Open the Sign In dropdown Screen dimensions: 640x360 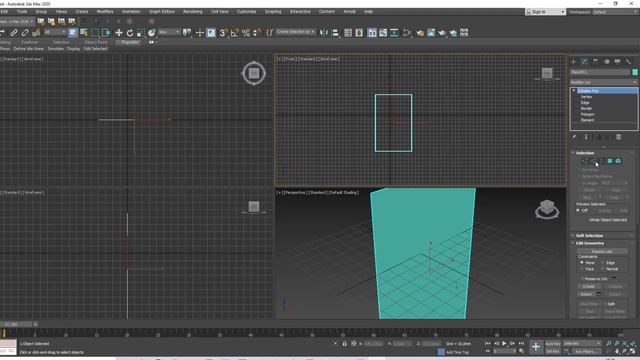click(545, 12)
